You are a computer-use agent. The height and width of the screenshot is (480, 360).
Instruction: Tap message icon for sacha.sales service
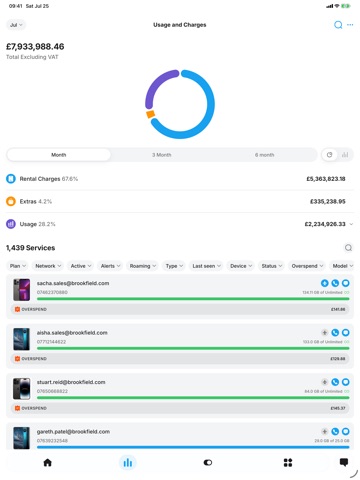346,283
